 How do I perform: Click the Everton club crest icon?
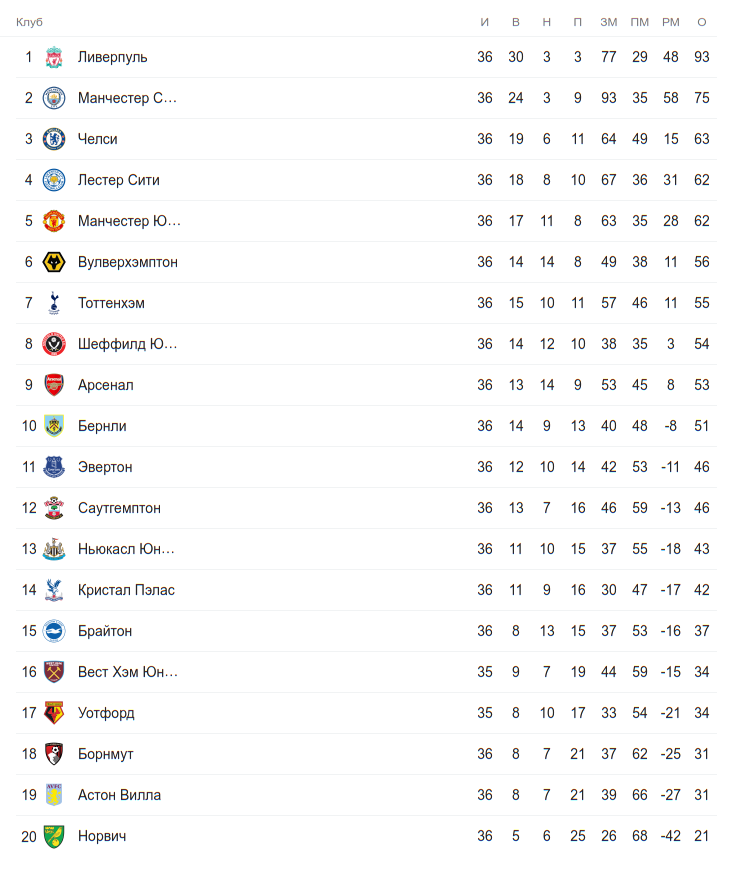click(x=54, y=467)
